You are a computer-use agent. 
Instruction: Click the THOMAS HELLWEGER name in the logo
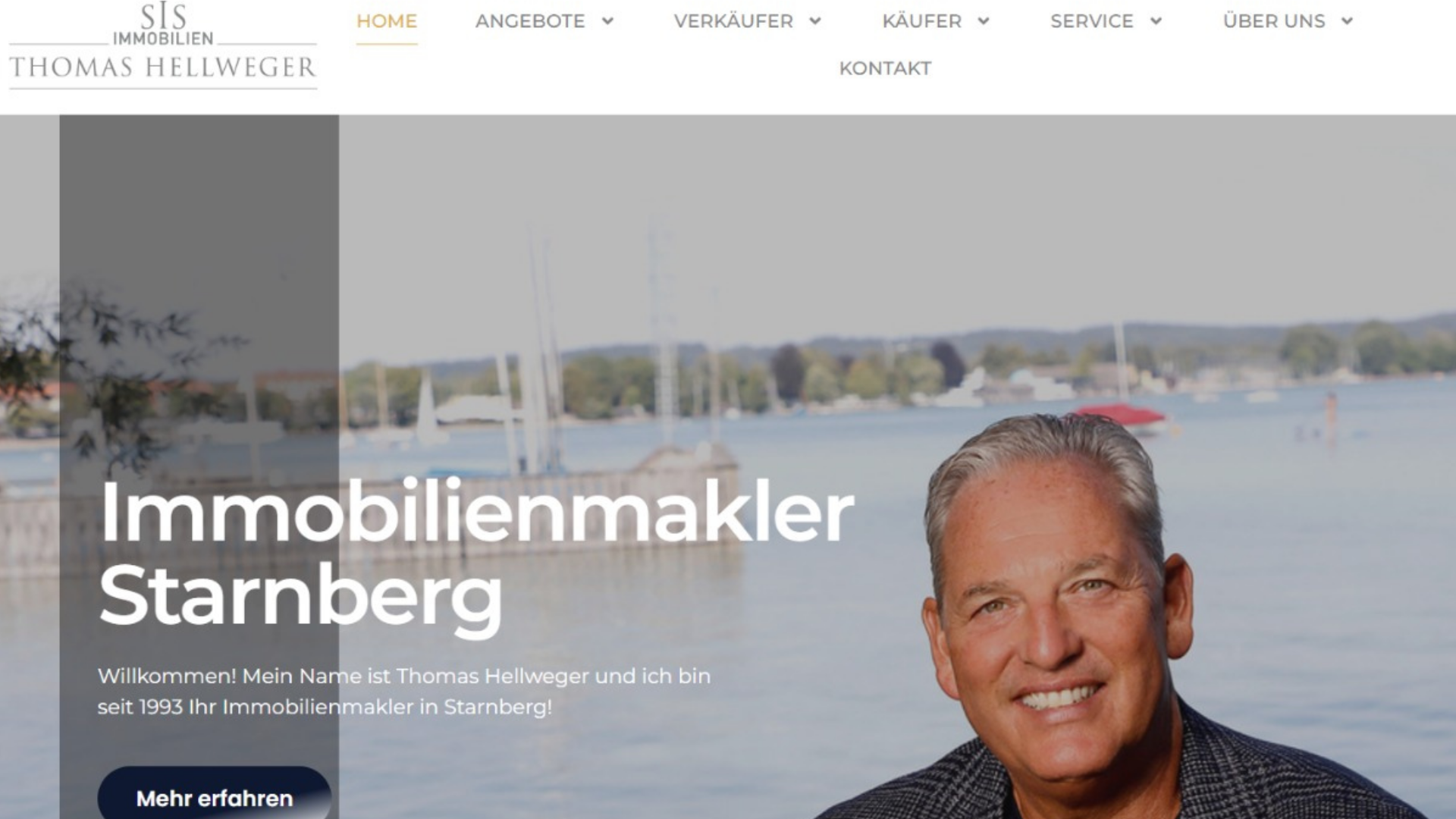(x=163, y=67)
